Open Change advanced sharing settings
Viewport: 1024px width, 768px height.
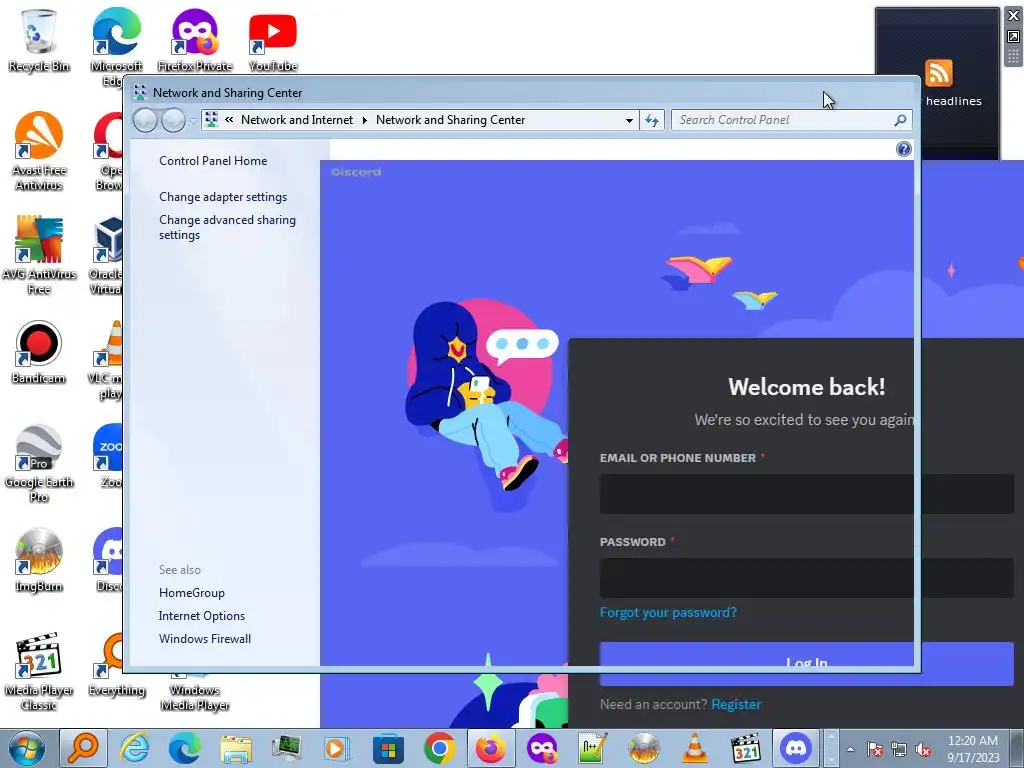pos(227,227)
